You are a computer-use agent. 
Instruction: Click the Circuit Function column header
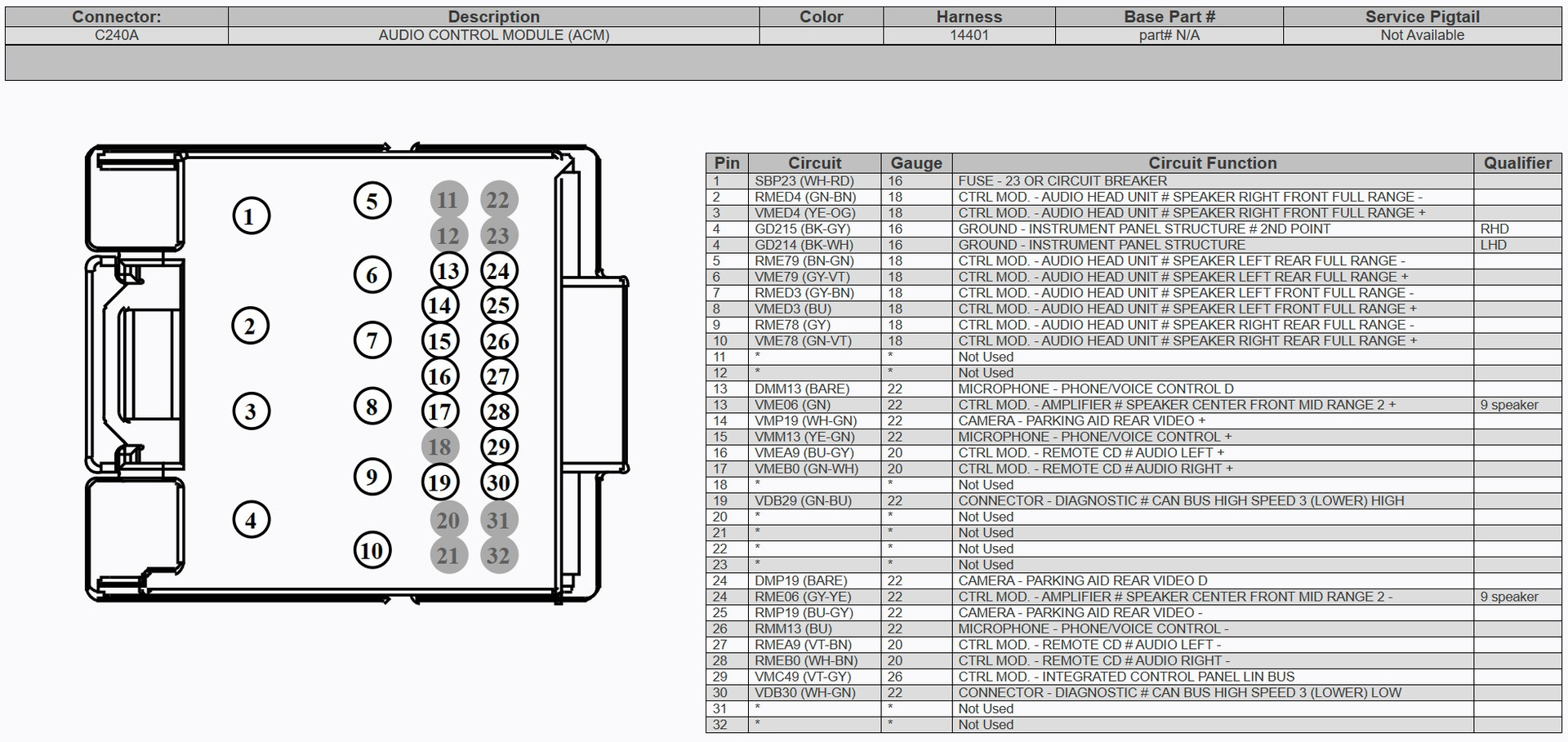point(1212,163)
